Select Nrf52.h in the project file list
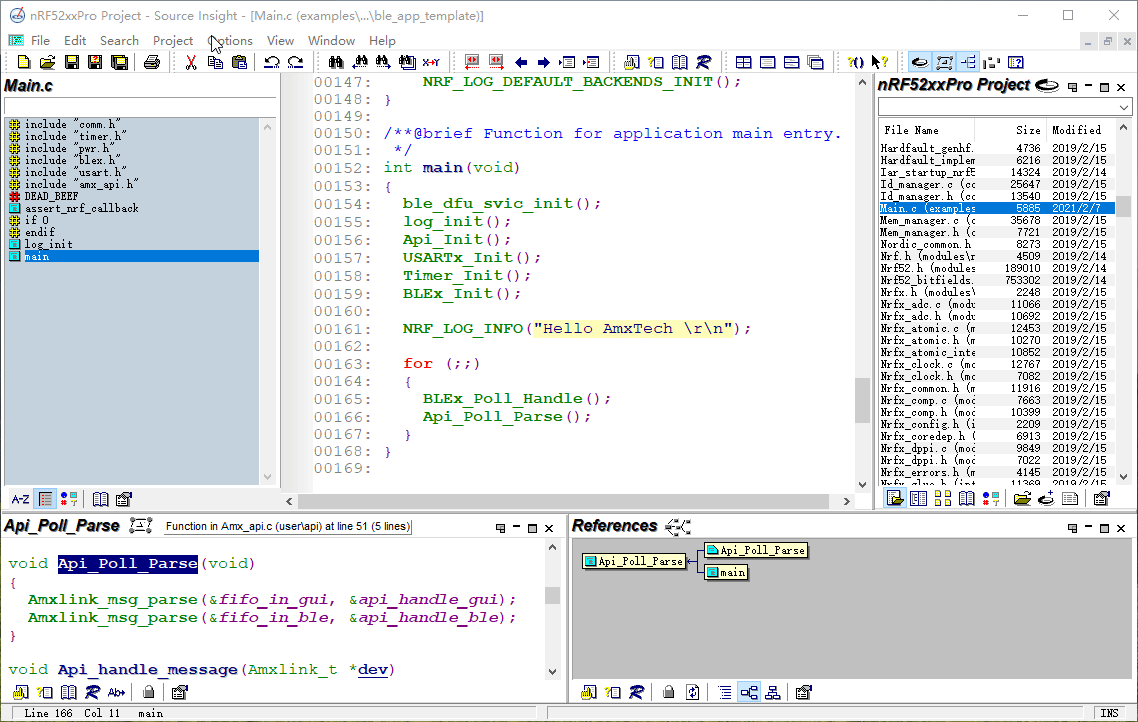 tap(996, 268)
